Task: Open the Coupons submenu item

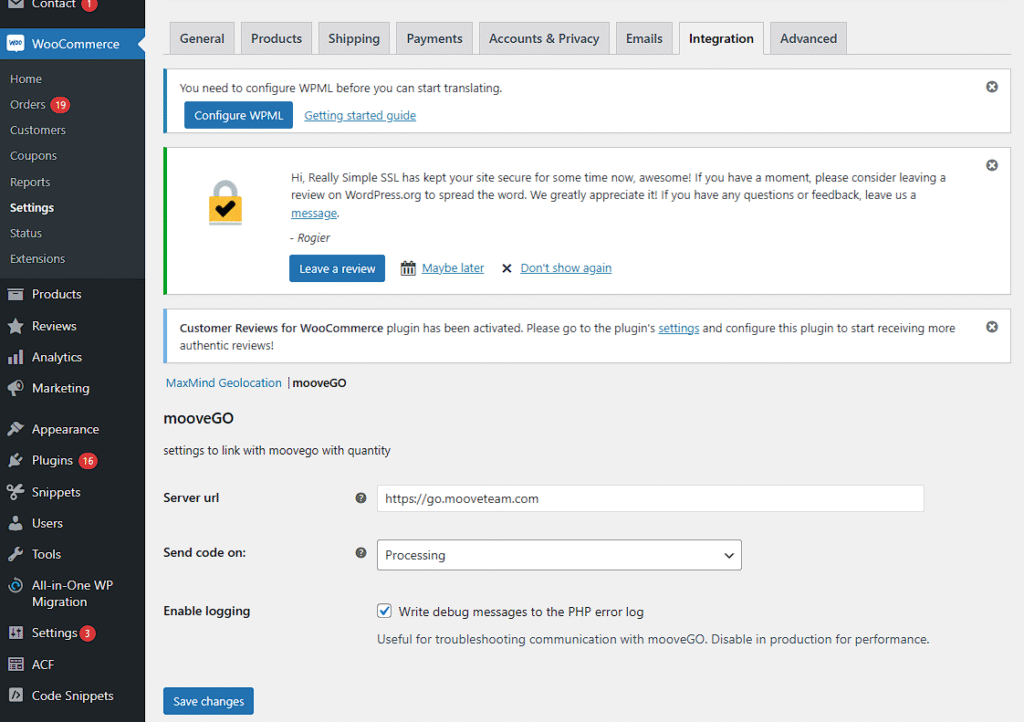Action: click(33, 156)
